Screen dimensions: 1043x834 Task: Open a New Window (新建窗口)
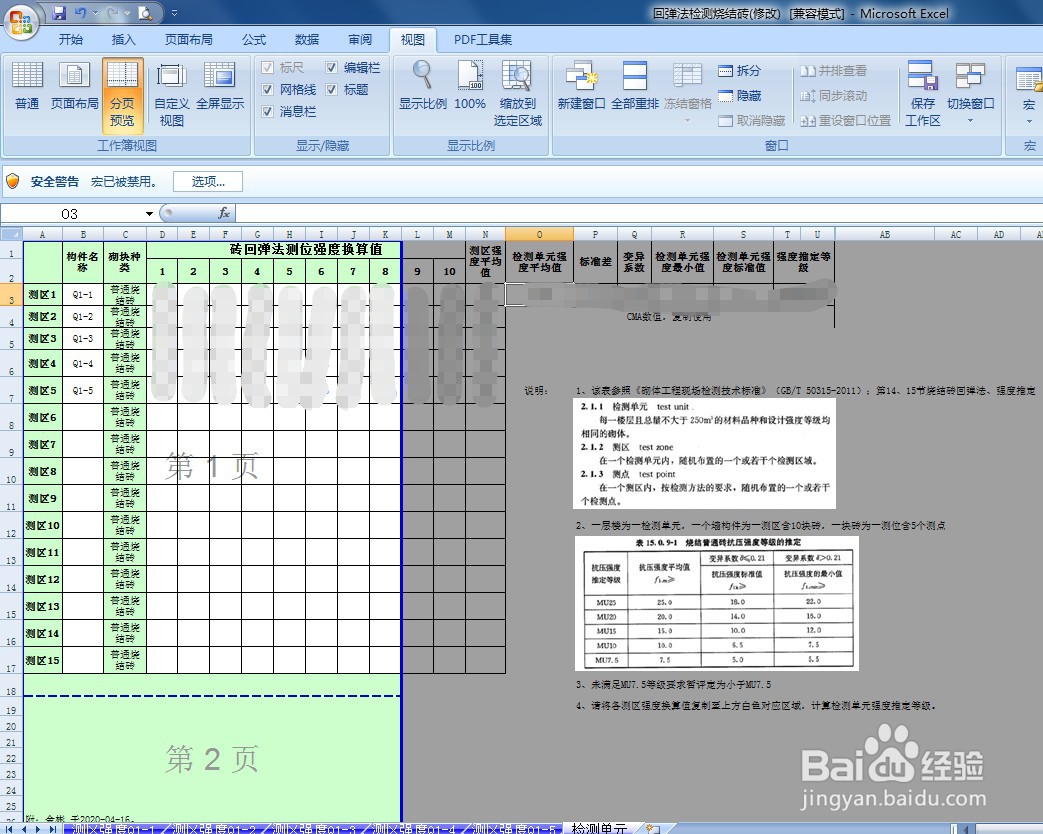581,85
